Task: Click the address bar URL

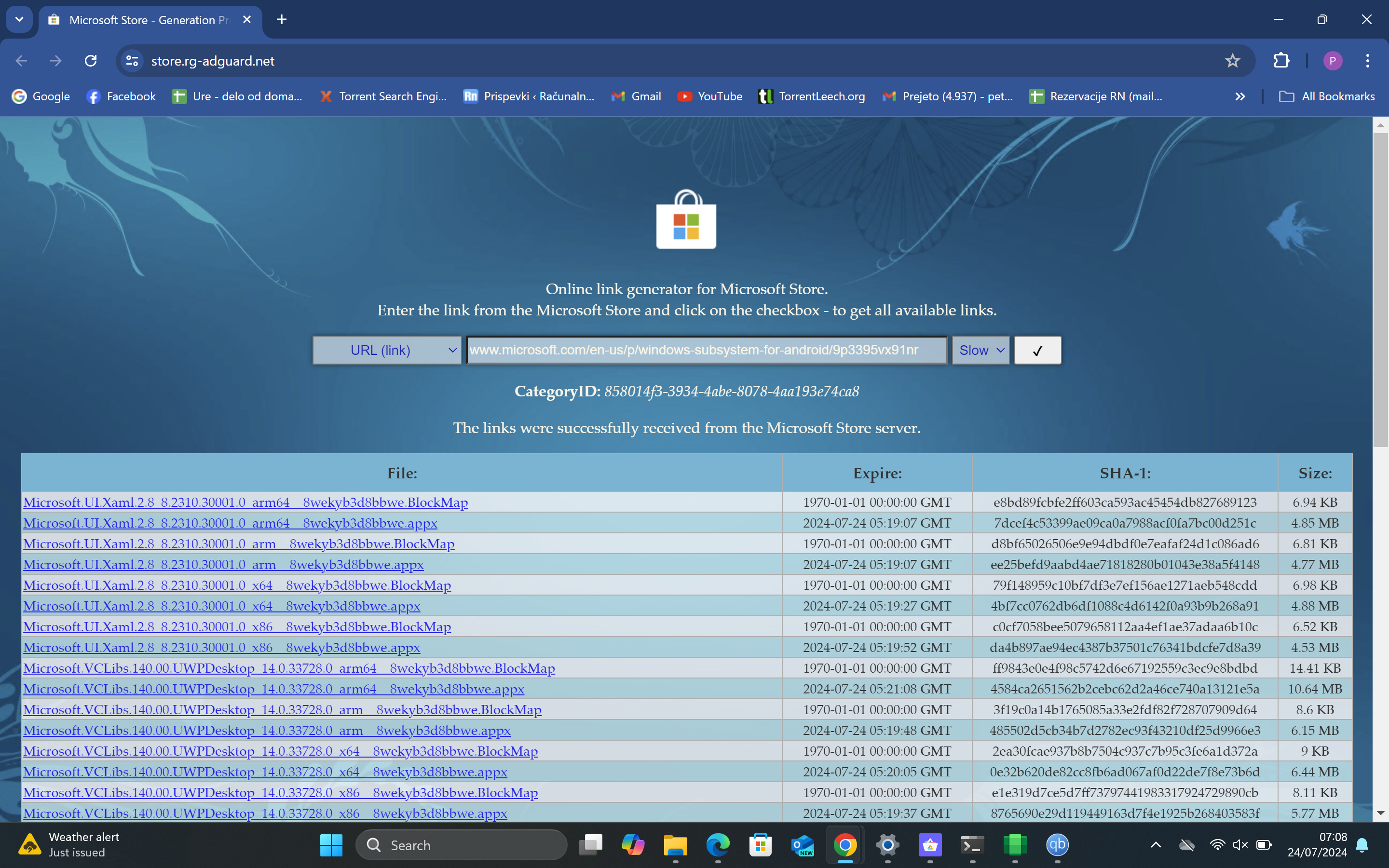Action: (213, 61)
